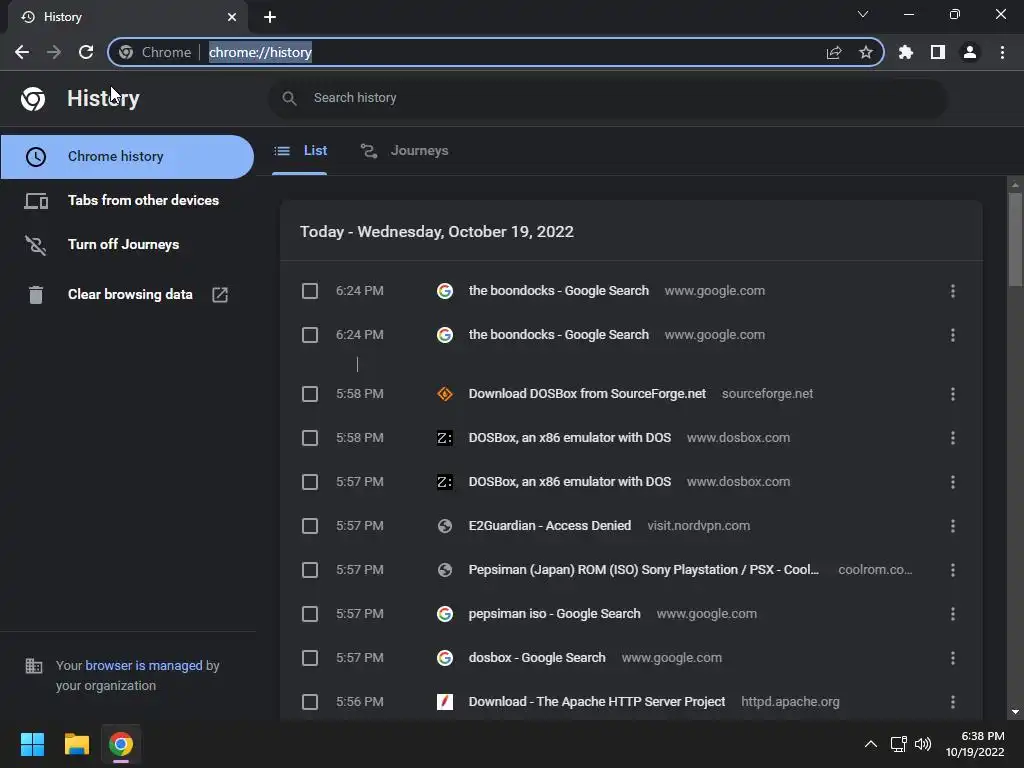
Task: Open the taskbar clock showing 6:38 PM
Action: click(974, 744)
